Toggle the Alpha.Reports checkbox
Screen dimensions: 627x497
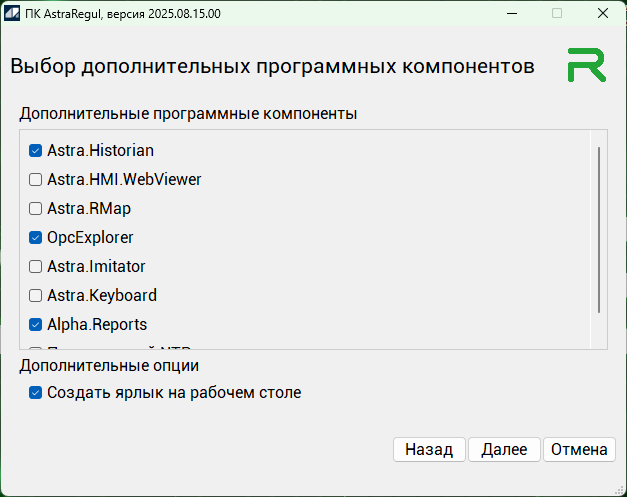(x=36, y=325)
